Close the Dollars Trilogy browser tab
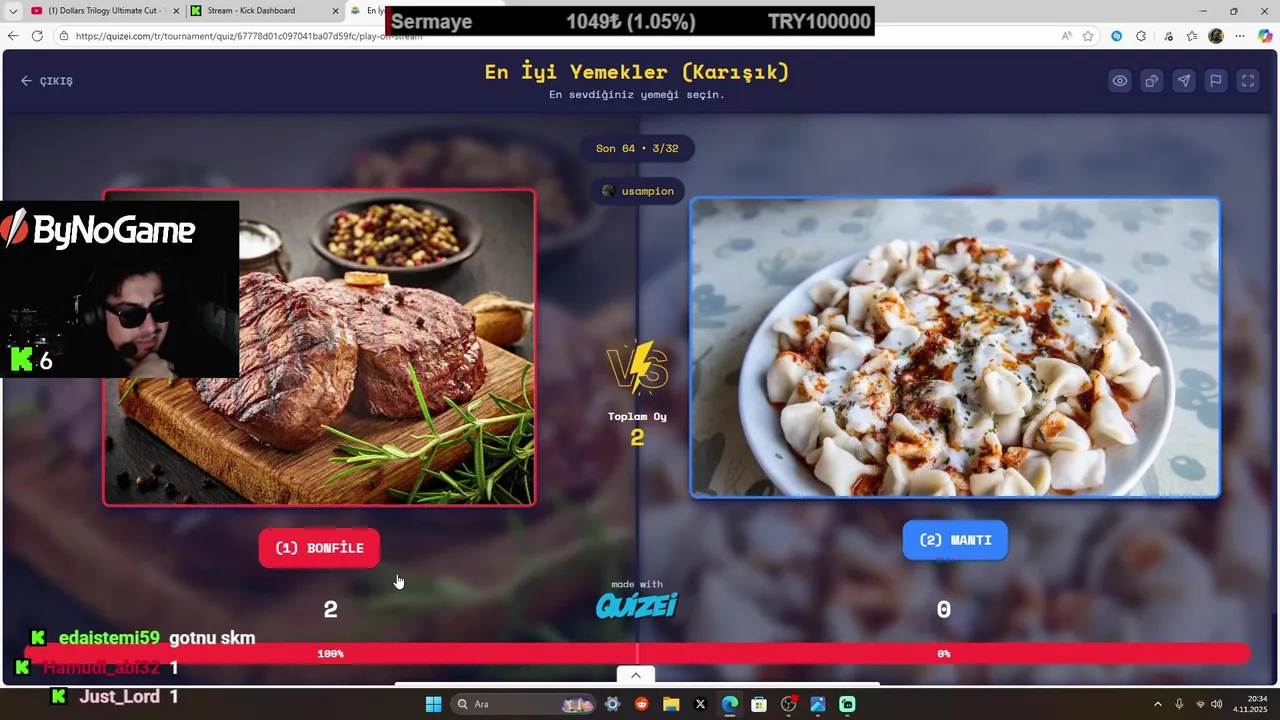Viewport: 1280px width, 720px height. [176, 11]
